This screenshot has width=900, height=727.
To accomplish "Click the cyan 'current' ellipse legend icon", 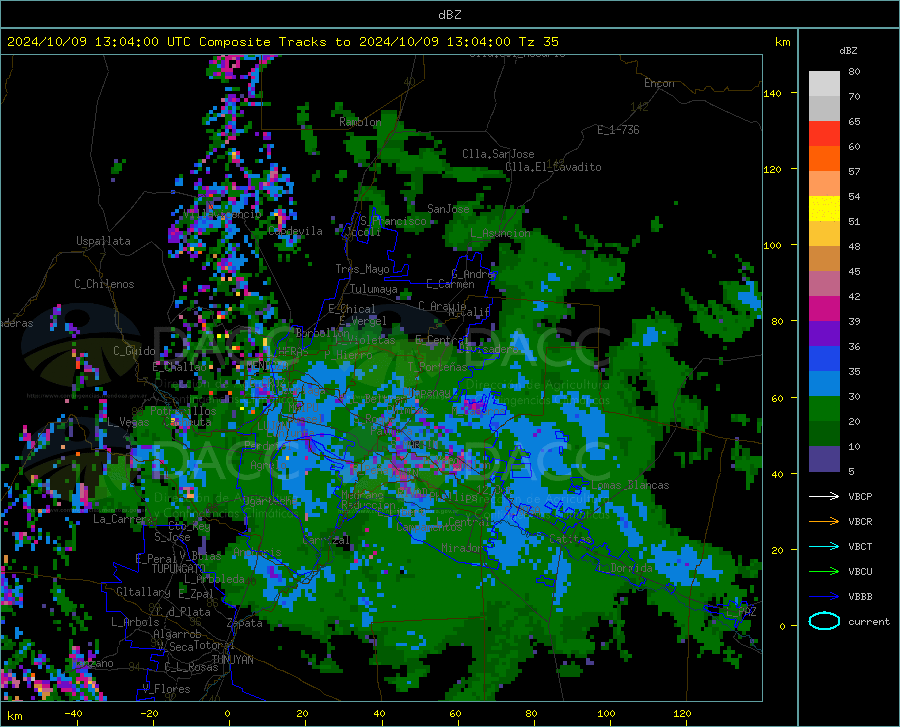I will coord(824,621).
